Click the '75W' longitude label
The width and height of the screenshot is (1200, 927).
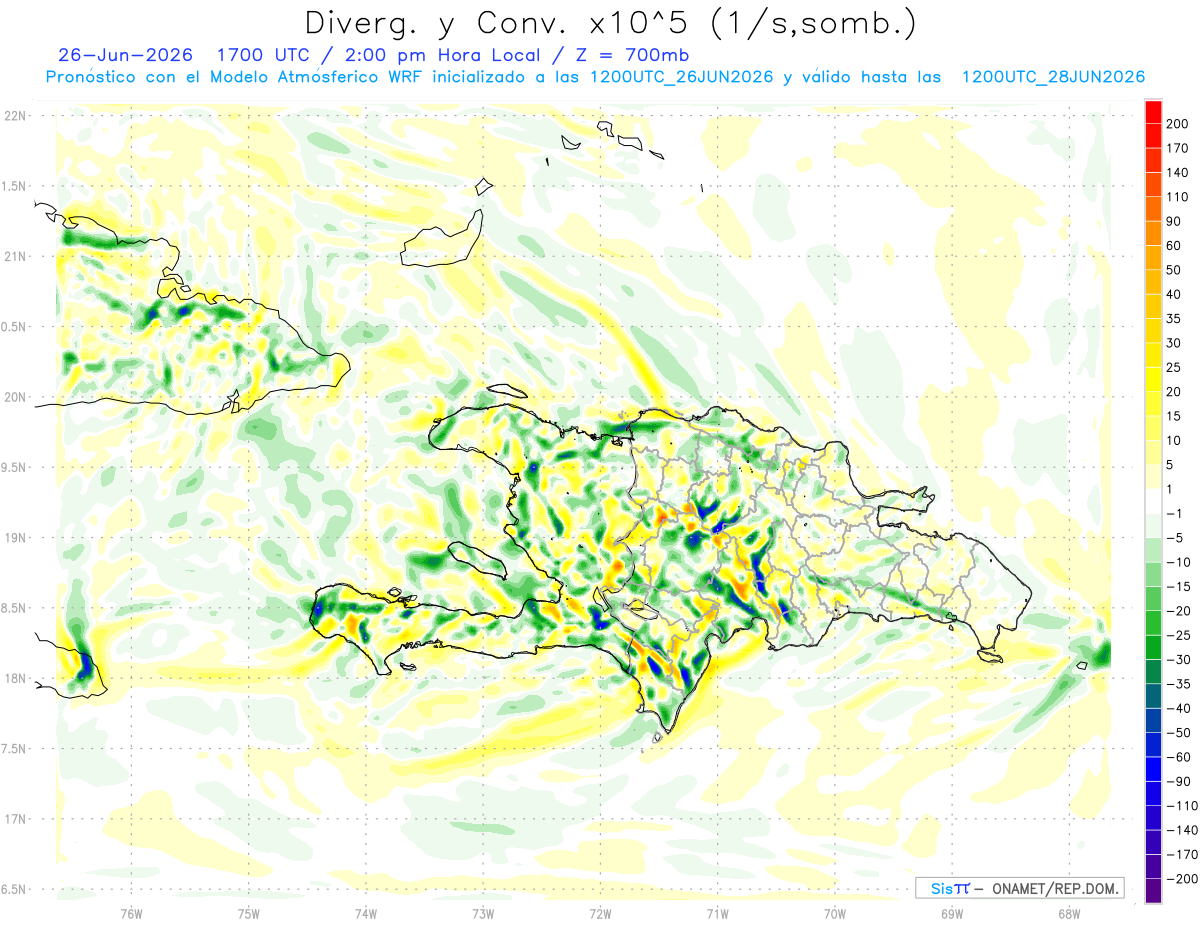pyautogui.click(x=248, y=912)
